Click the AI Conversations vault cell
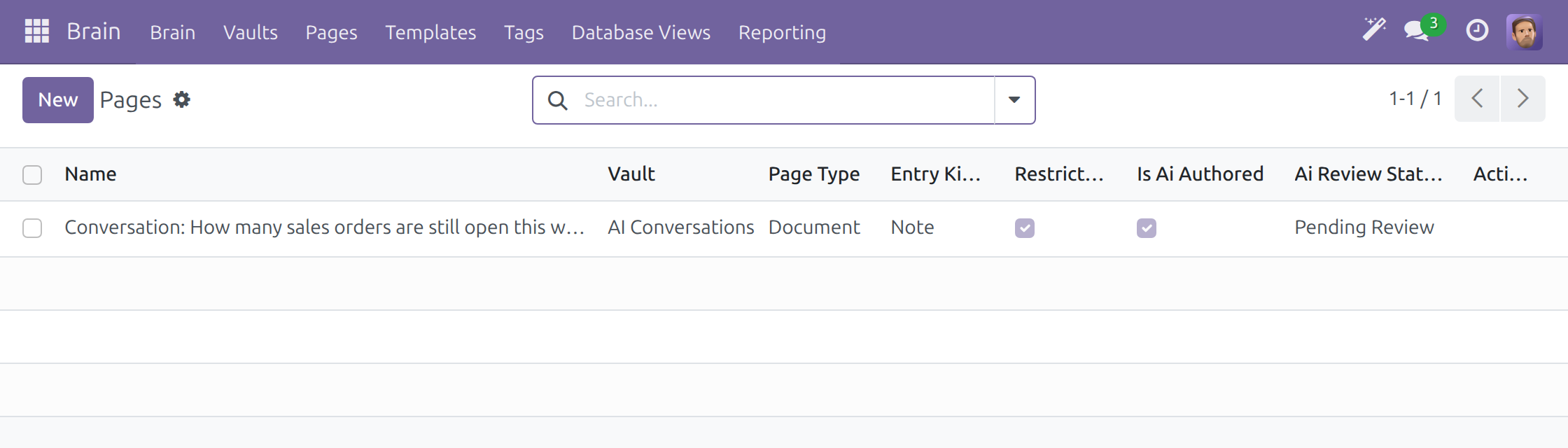The height and width of the screenshot is (448, 1568). pos(680,227)
